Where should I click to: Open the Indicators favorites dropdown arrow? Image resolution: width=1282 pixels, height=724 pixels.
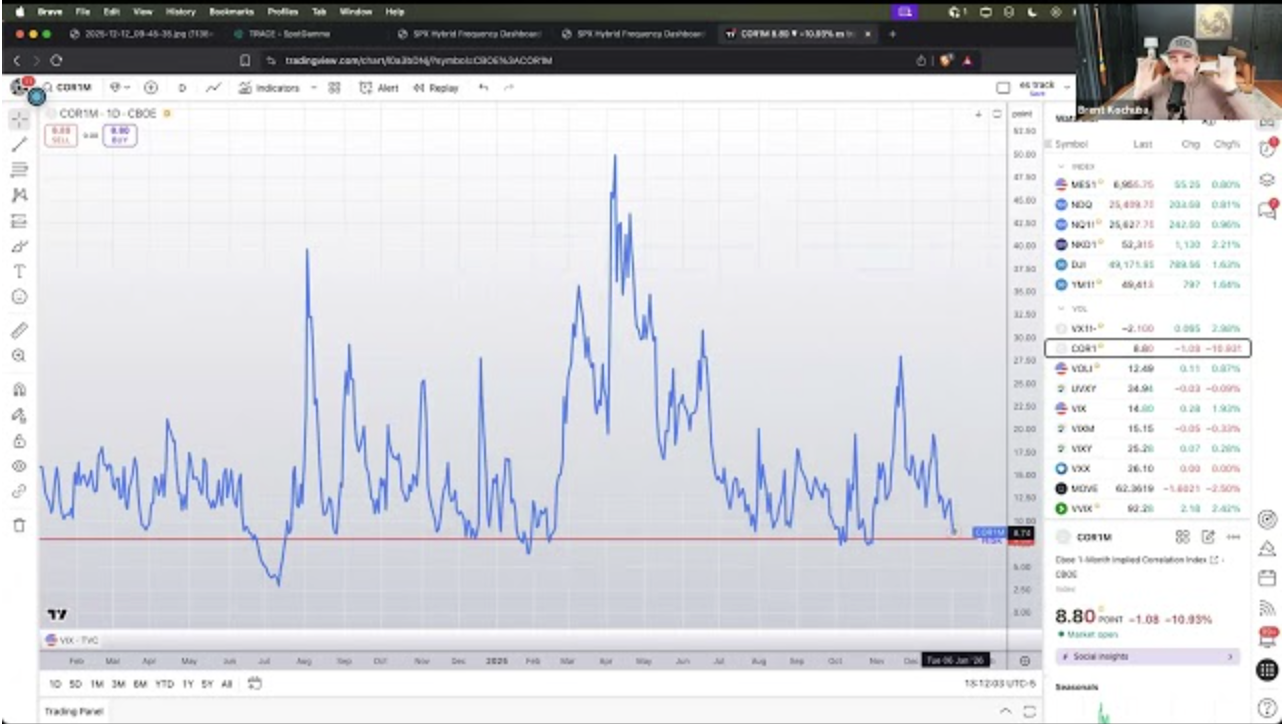click(x=313, y=88)
